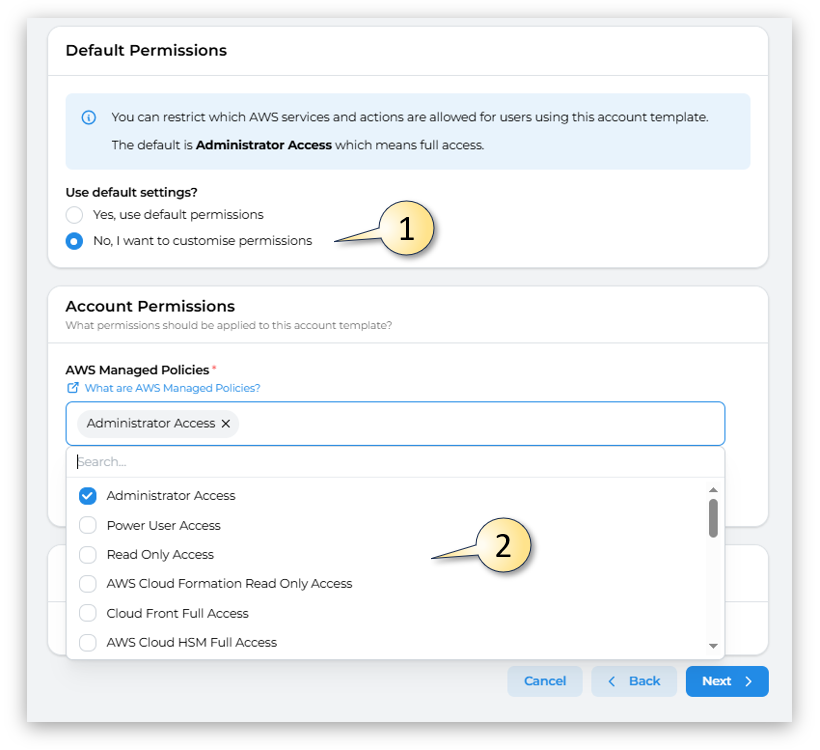Enable Read Only Access policy
Image resolution: width=820 pixels, height=750 pixels.
point(88,555)
